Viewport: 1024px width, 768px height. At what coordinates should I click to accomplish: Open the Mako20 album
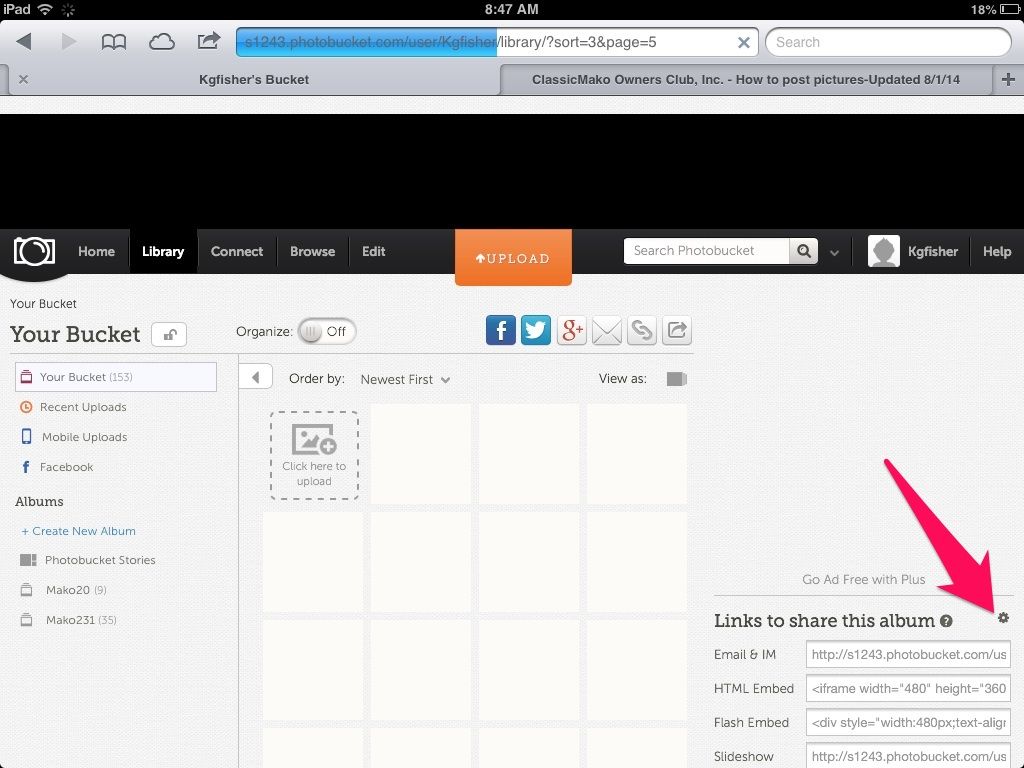click(x=76, y=590)
